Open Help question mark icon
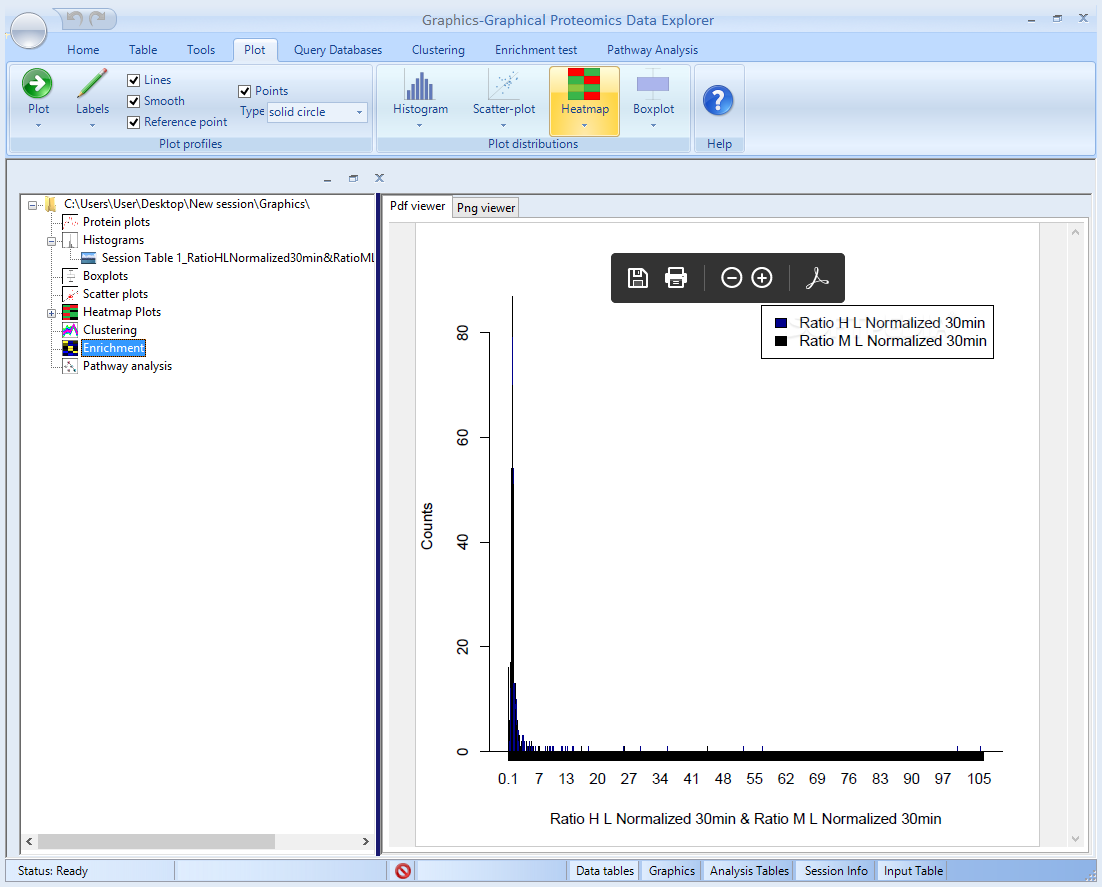 coord(718,101)
